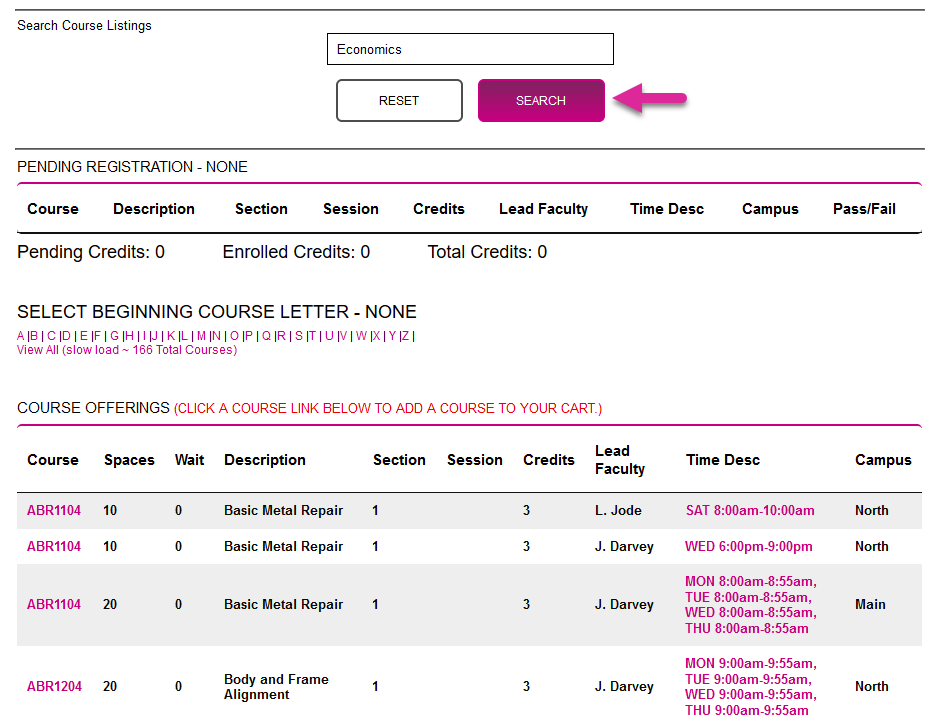Select MON 8:00am-8:55am time description

click(x=751, y=581)
